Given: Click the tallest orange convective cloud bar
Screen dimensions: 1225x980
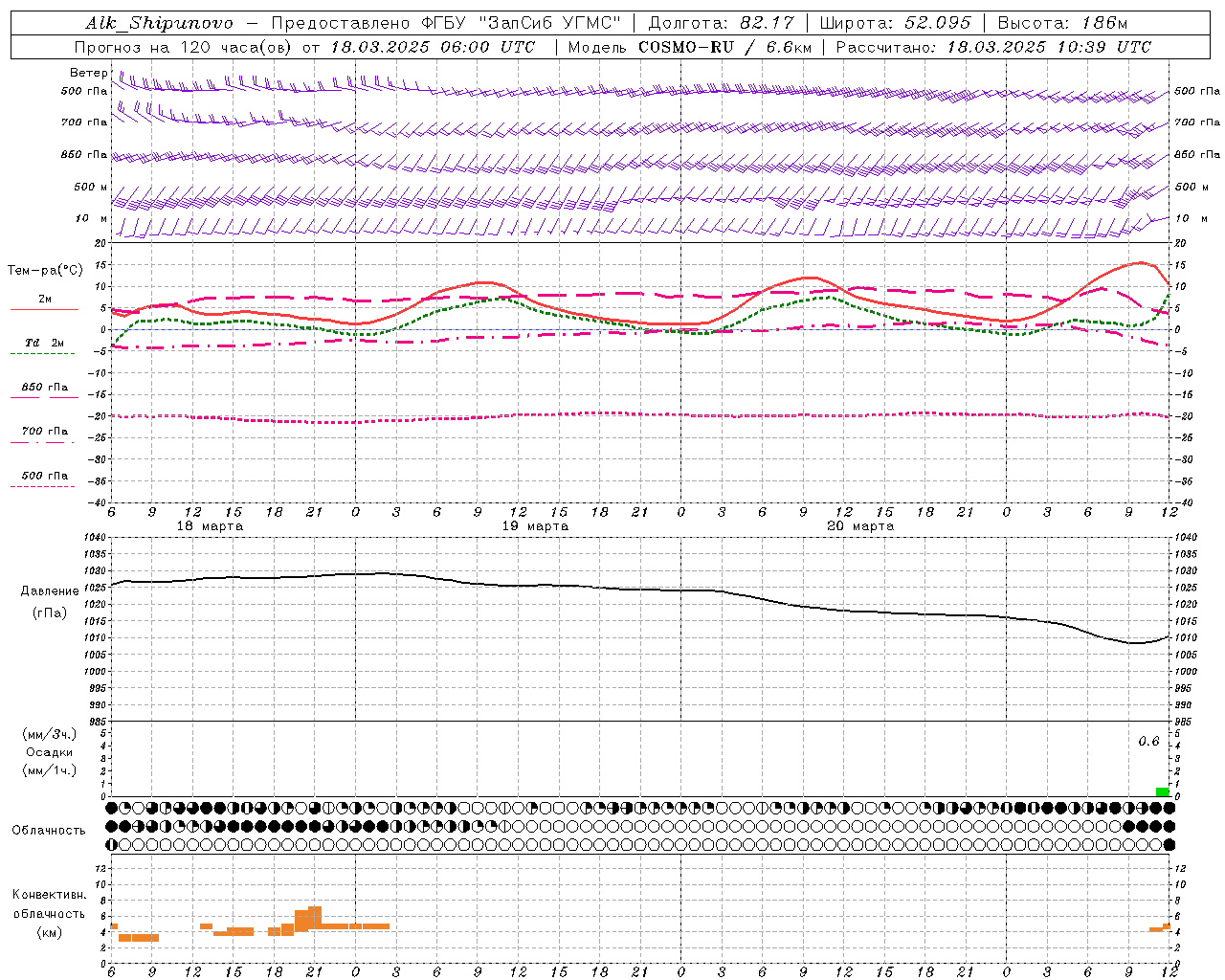Looking at the screenshot, I should (x=315, y=917).
